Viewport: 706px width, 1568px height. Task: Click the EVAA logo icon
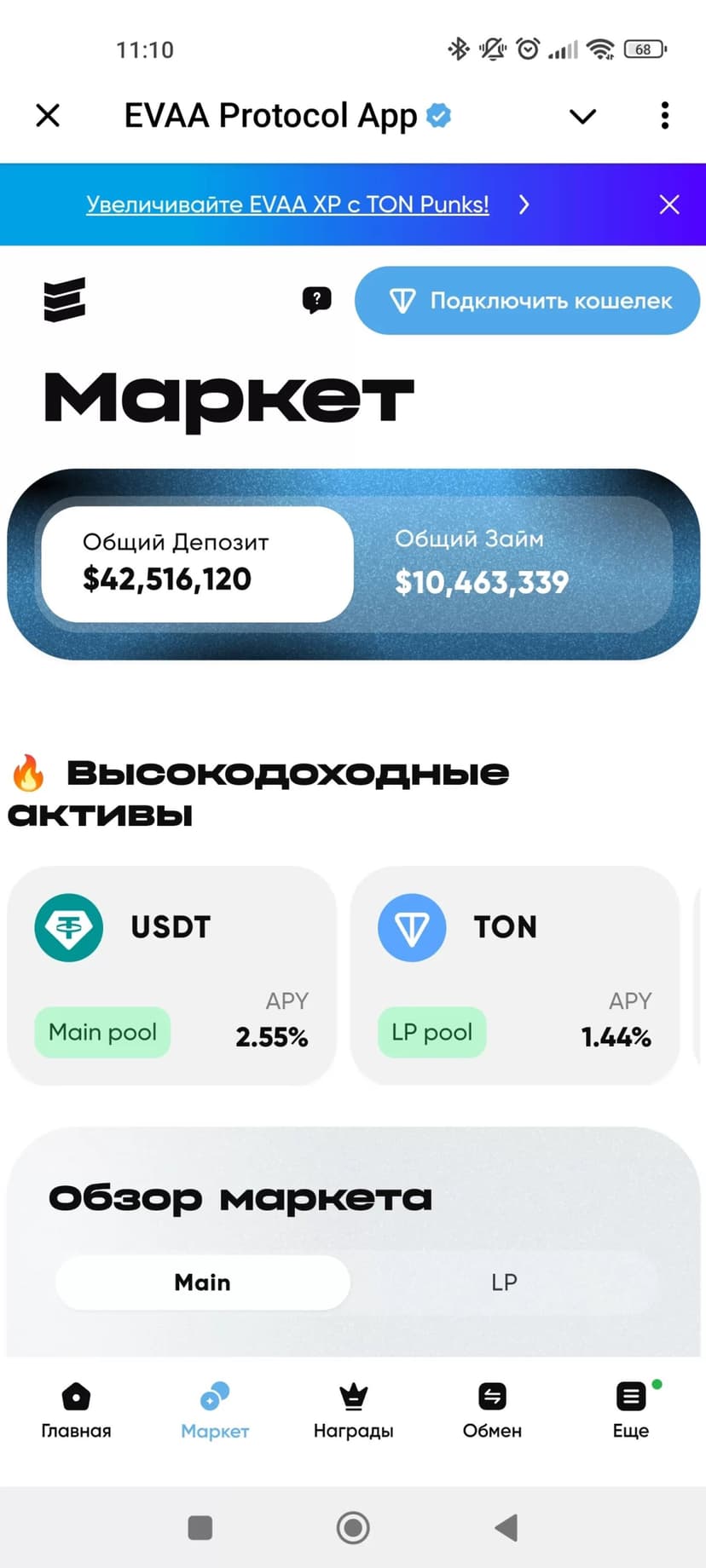pos(65,300)
